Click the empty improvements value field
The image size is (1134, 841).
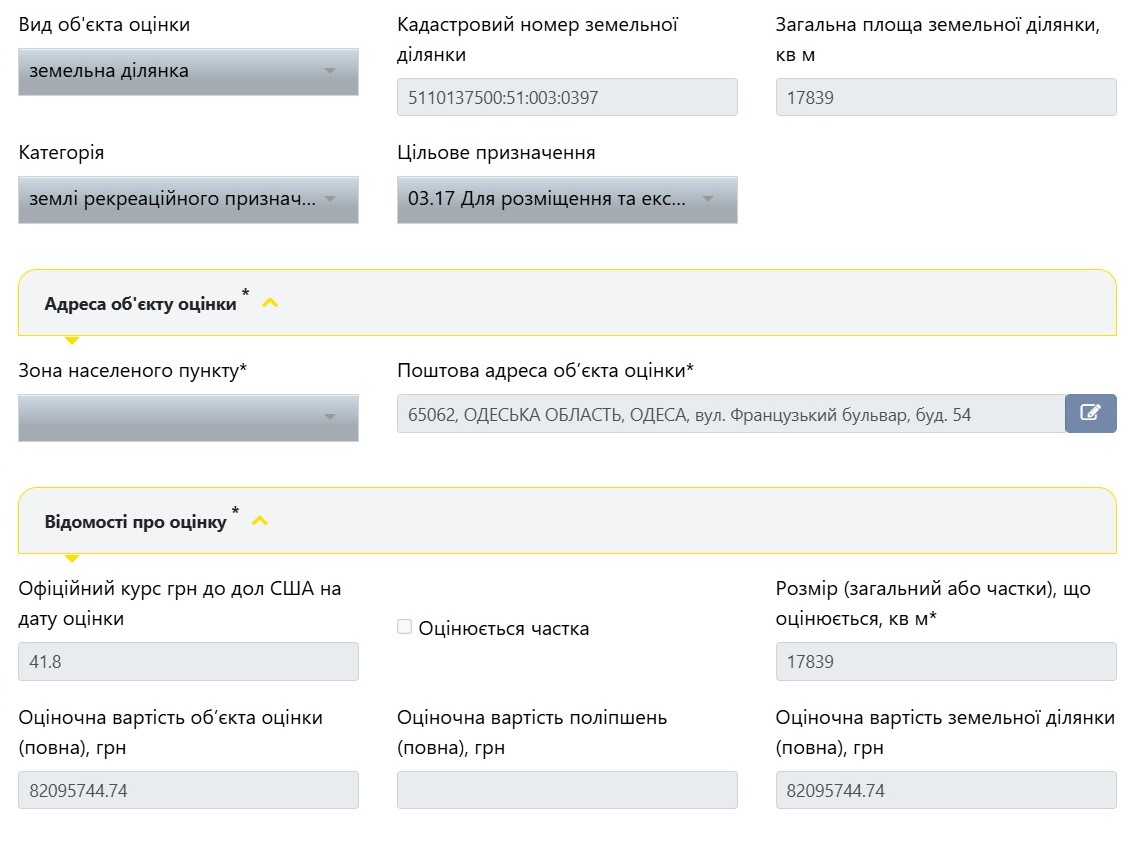567,790
